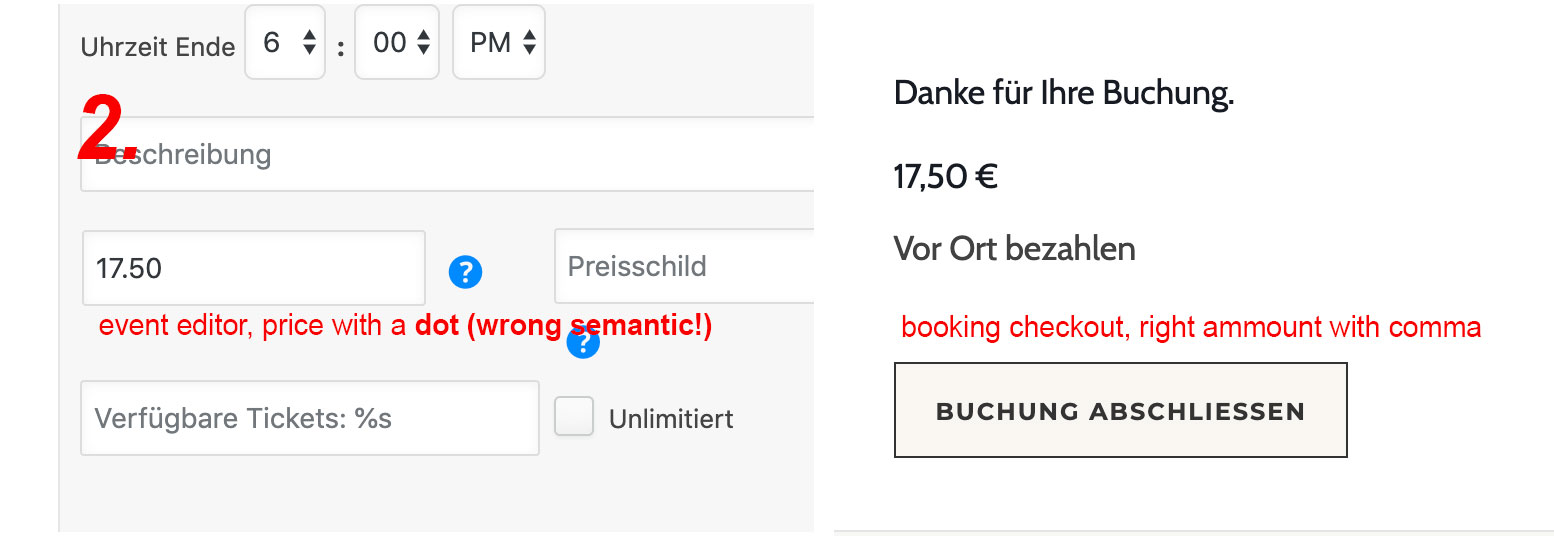
Task: Click the colon between hour and minutes
Action: (341, 46)
